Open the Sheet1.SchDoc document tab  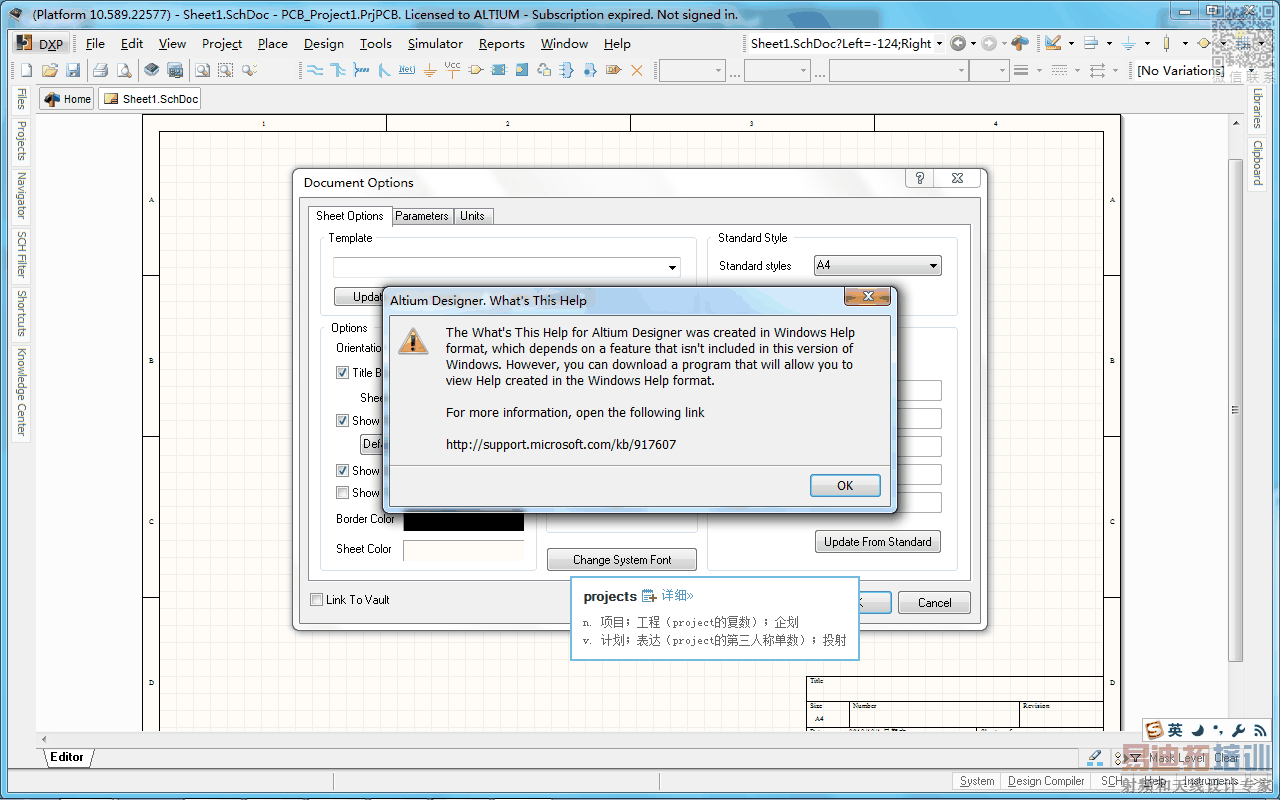click(x=150, y=99)
